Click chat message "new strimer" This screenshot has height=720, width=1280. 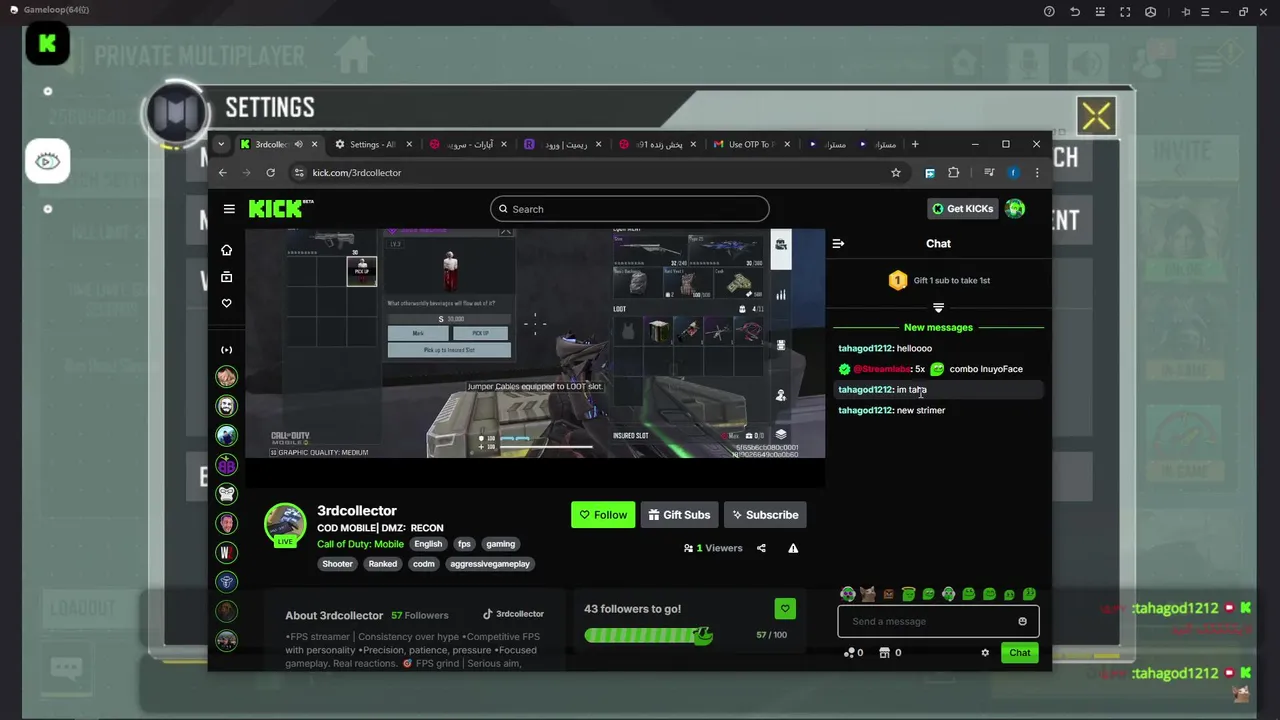tap(921, 410)
